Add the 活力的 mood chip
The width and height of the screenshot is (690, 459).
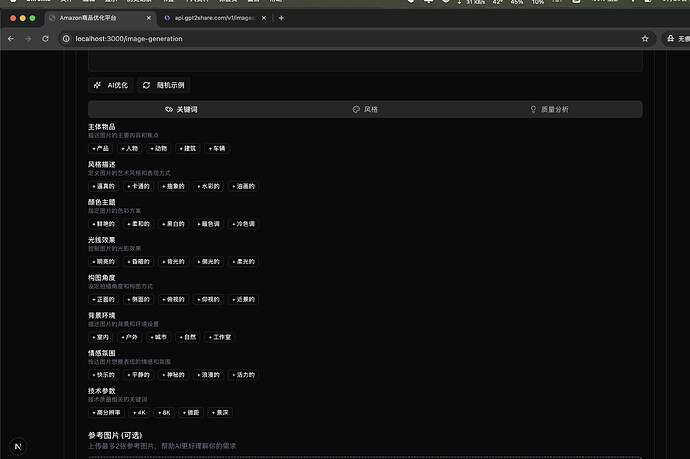pyautogui.click(x=243, y=375)
